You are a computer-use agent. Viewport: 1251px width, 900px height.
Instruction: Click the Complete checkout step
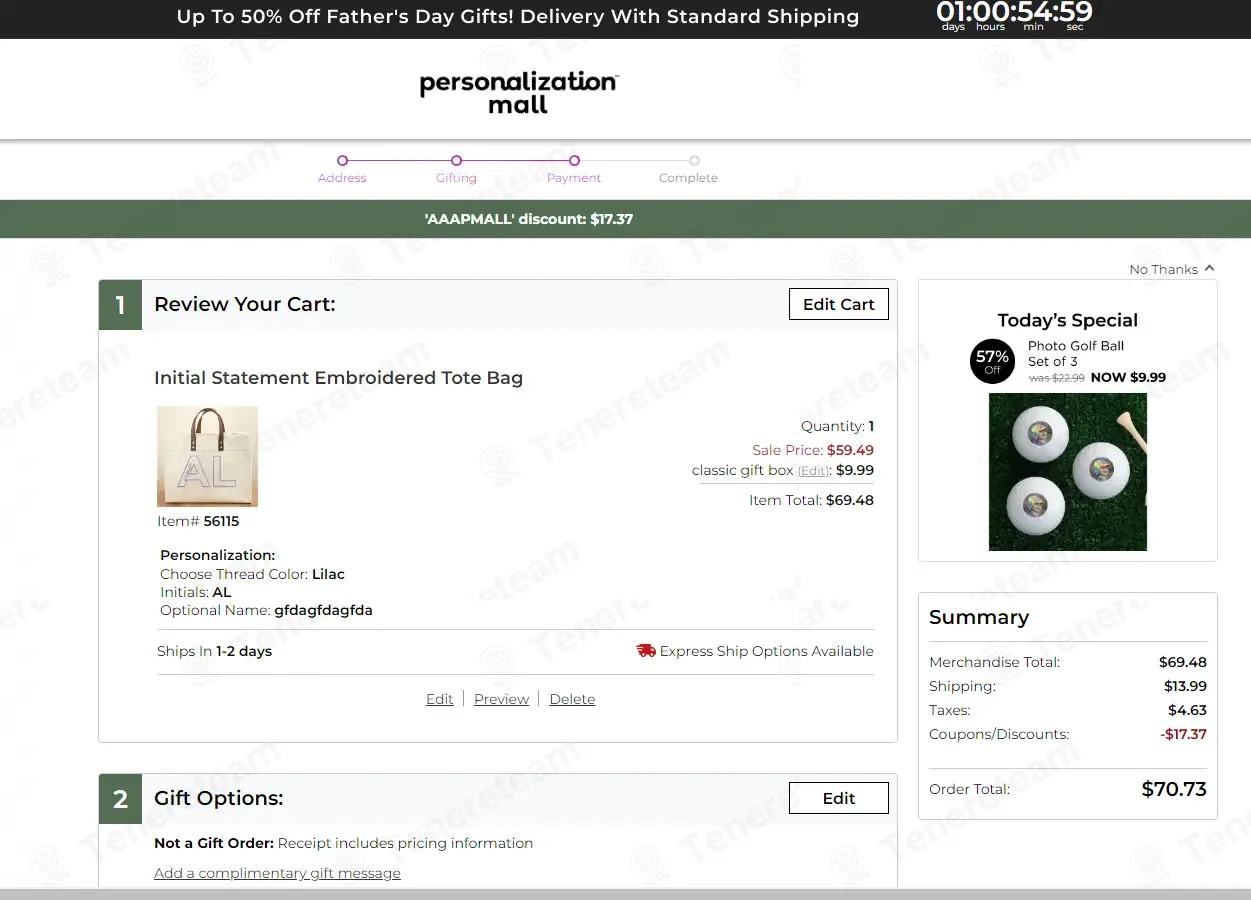pos(689,169)
